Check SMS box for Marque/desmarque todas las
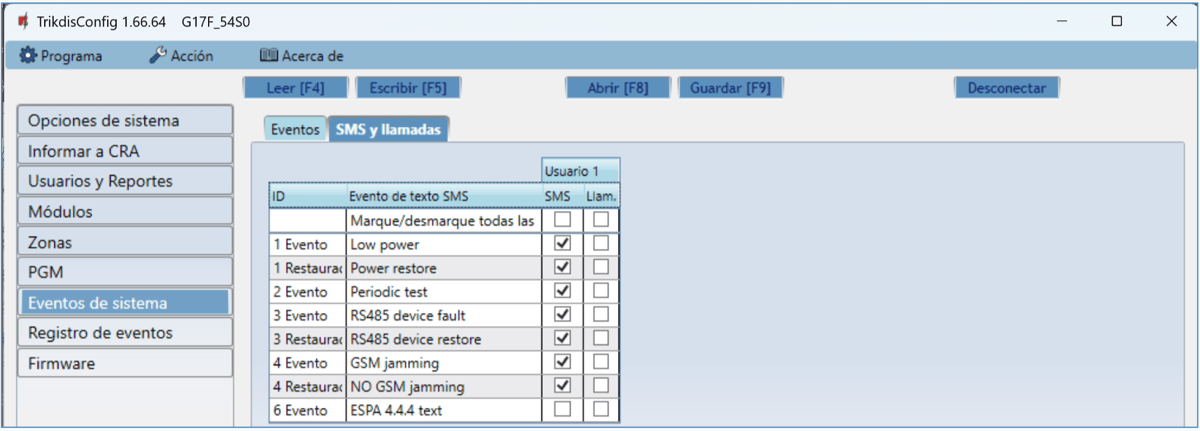Viewport: 1200px width, 431px height. pyautogui.click(x=562, y=219)
